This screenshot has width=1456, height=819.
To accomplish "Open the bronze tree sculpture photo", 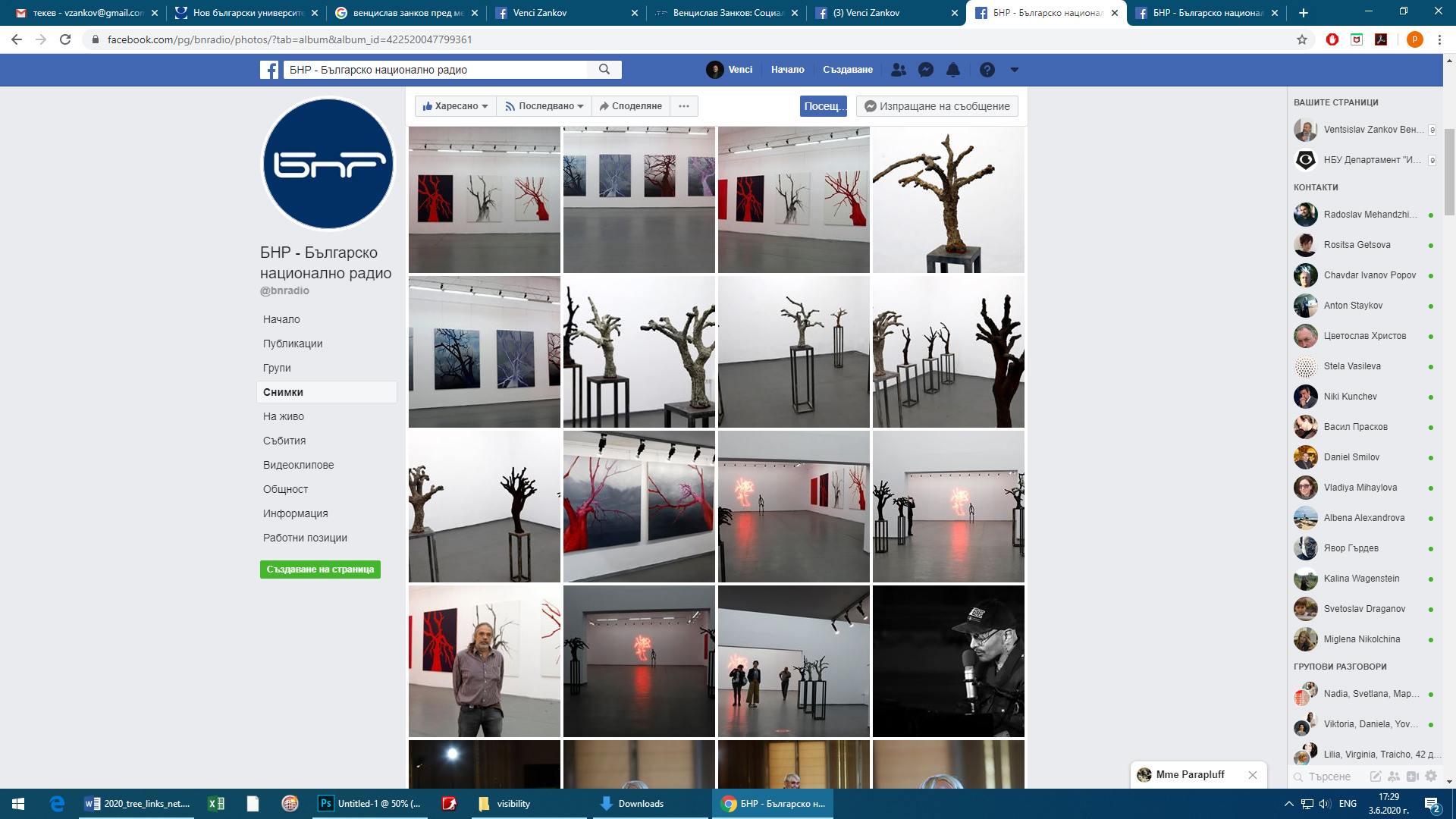I will click(949, 199).
